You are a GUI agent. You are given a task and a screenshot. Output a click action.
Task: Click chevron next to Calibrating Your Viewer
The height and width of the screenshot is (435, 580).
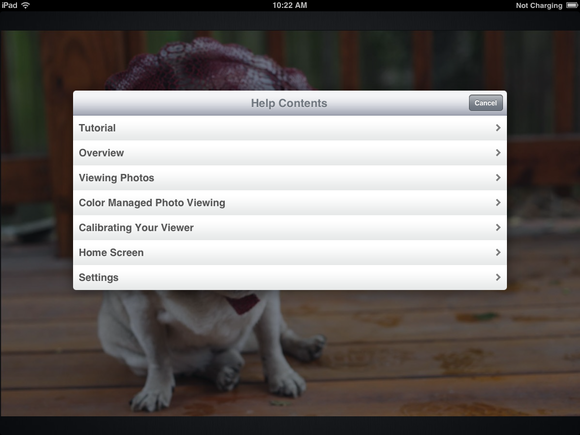(498, 227)
